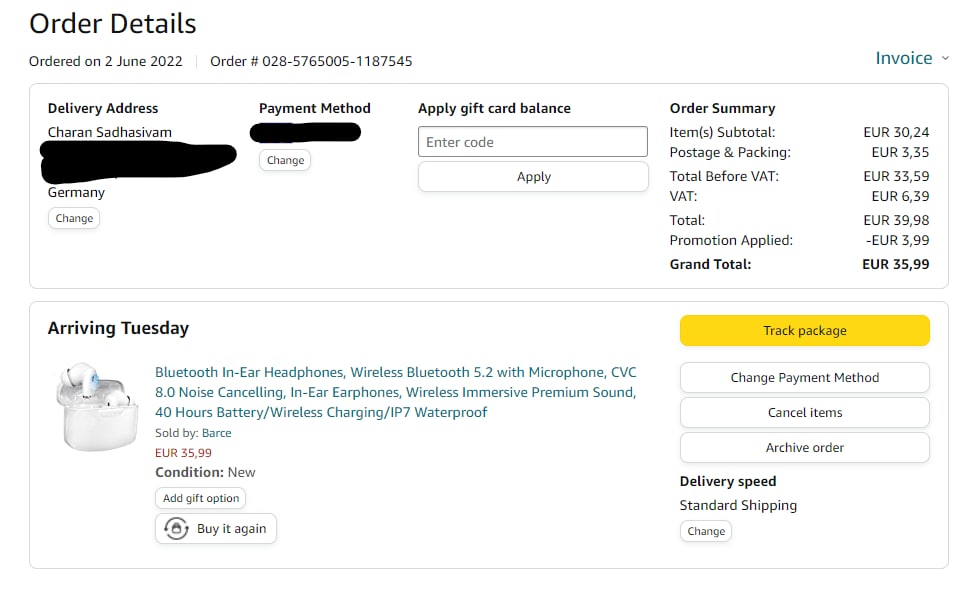Track package with the yellow button

click(804, 331)
